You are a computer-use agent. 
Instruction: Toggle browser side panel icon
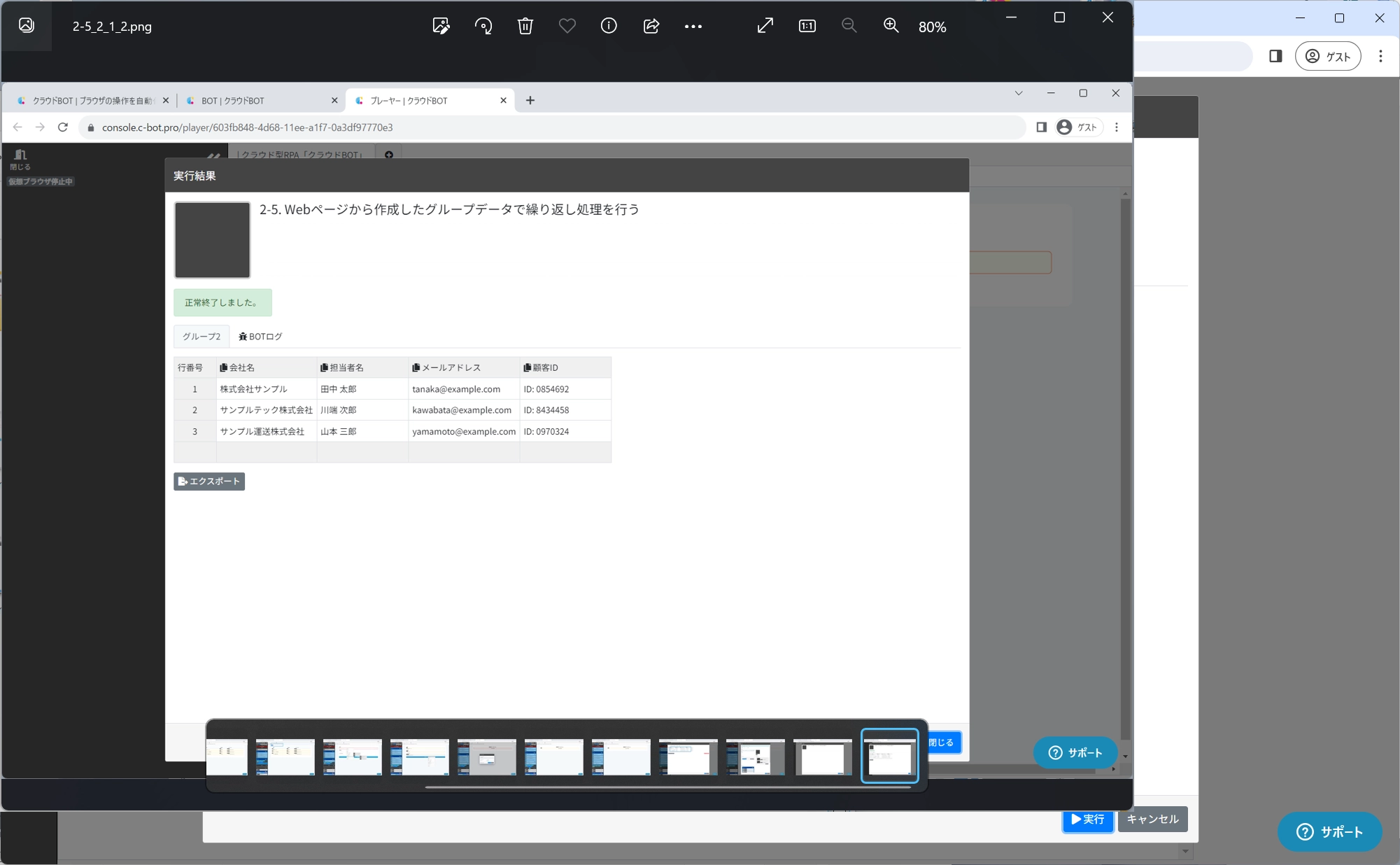[x=1275, y=56]
